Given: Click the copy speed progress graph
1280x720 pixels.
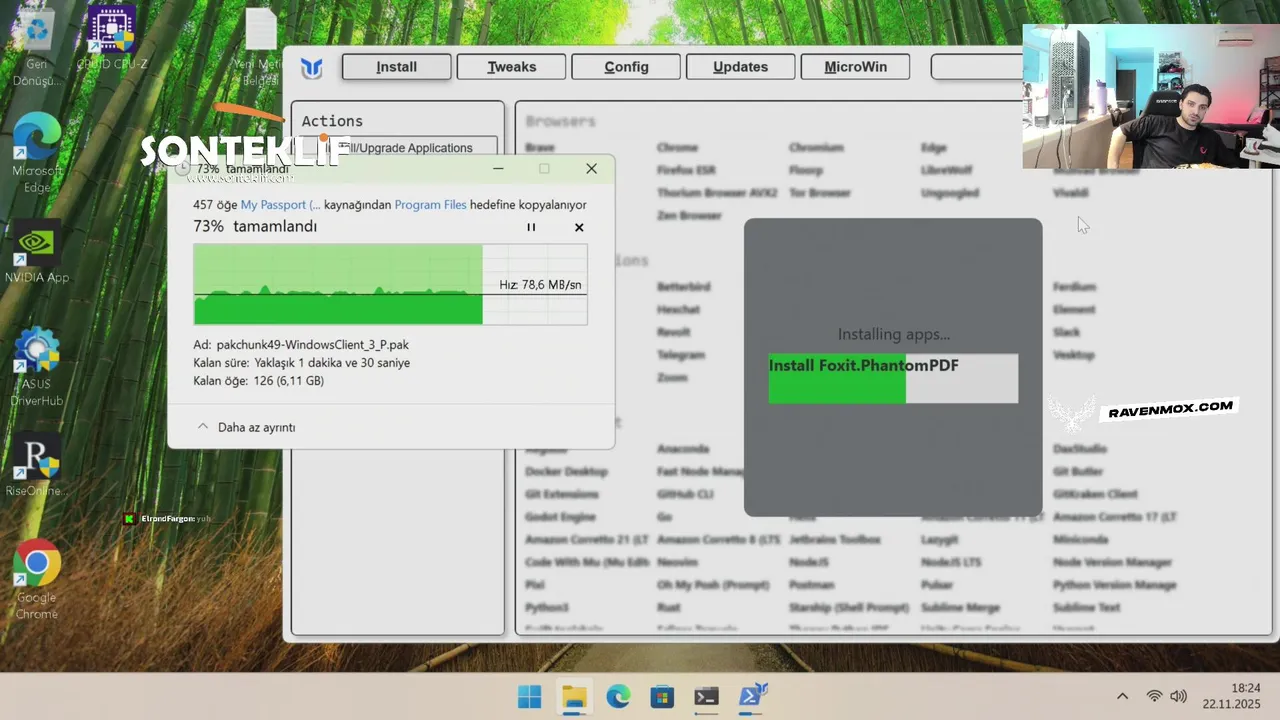Looking at the screenshot, I should pos(390,284).
